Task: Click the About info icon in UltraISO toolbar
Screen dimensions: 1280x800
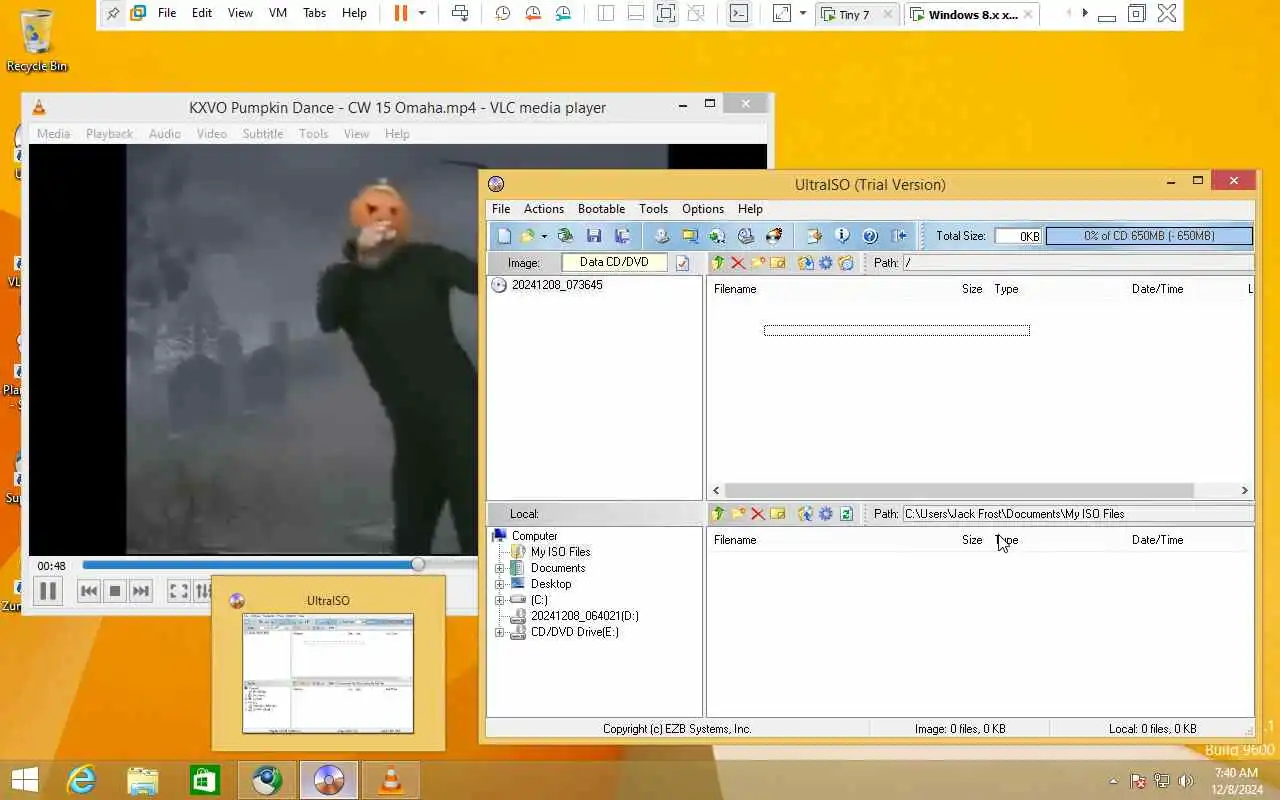Action: tap(842, 236)
